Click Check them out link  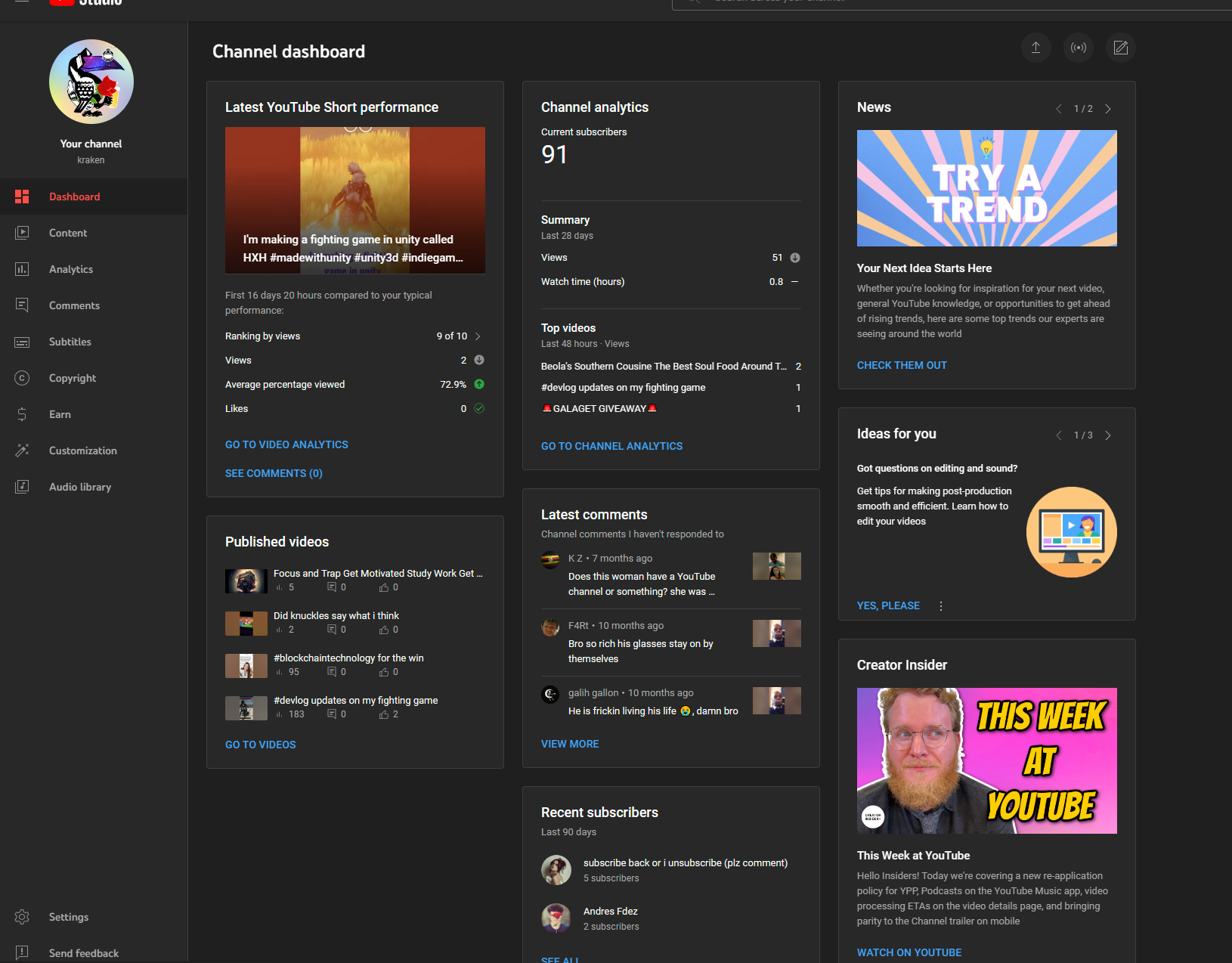[902, 365]
